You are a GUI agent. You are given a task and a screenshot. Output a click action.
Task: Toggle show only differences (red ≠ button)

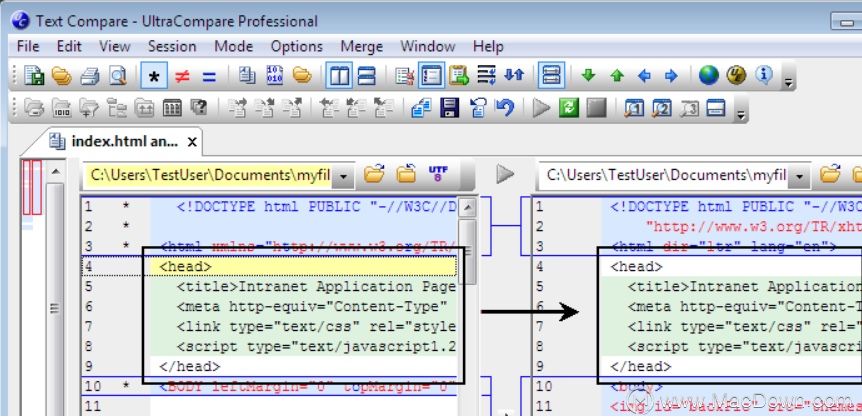182,76
